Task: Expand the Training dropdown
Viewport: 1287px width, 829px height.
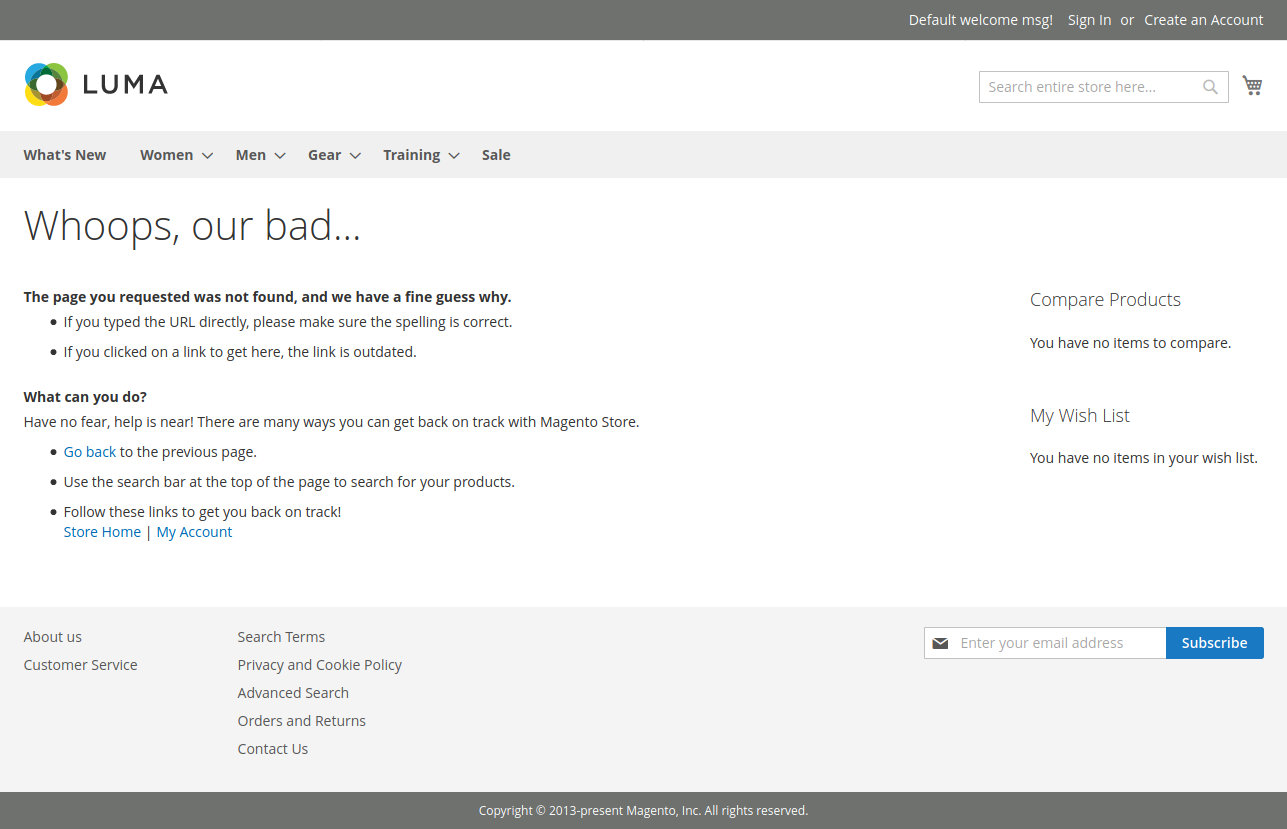Action: point(412,155)
